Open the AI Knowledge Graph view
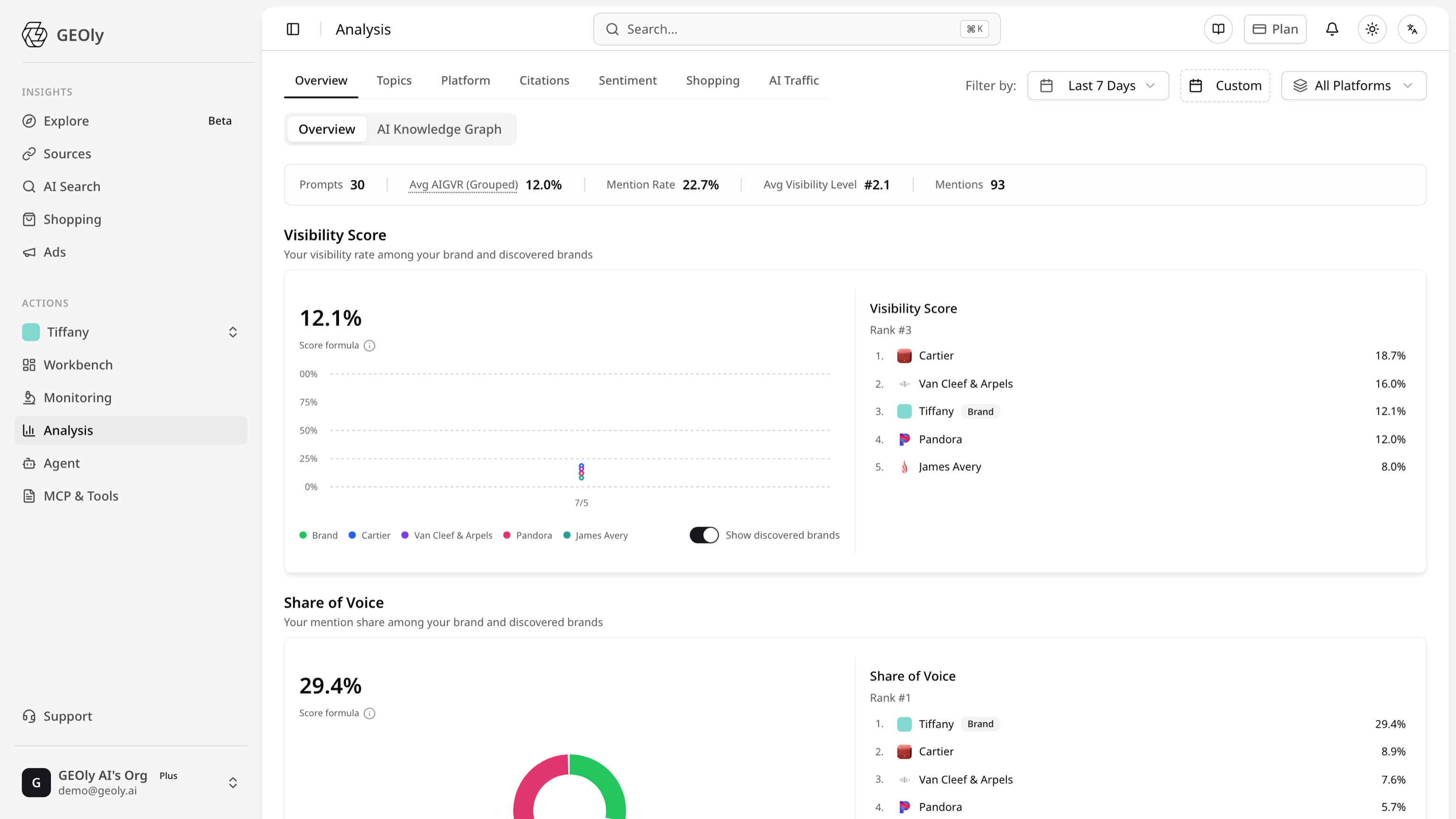Image resolution: width=1456 pixels, height=819 pixels. (439, 130)
